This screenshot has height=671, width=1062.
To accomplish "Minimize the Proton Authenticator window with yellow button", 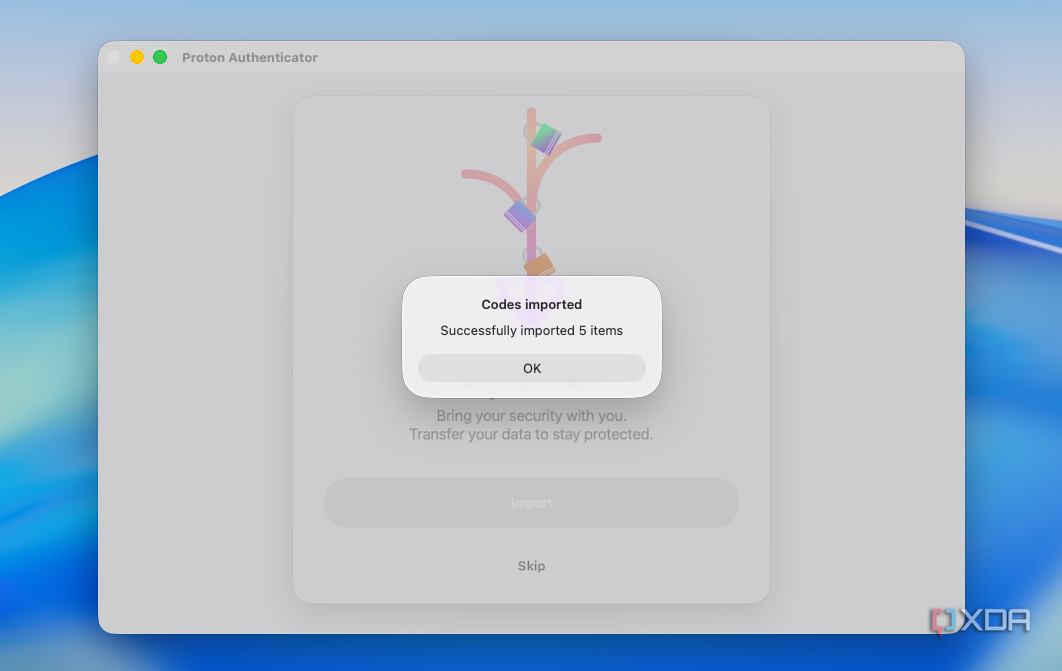I will pyautogui.click(x=137, y=58).
